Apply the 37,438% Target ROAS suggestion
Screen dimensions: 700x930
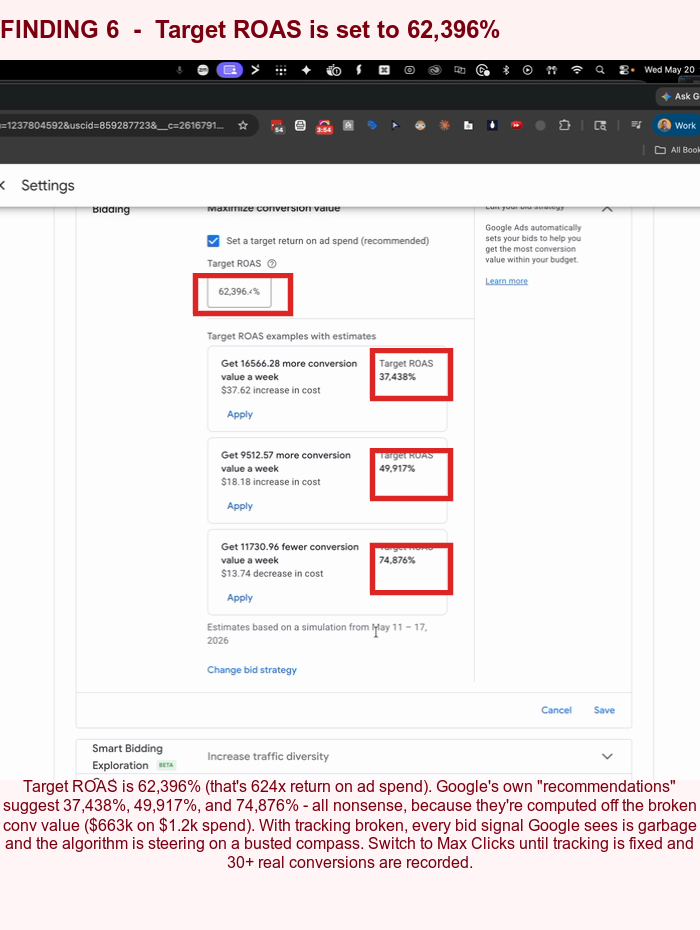(x=240, y=414)
